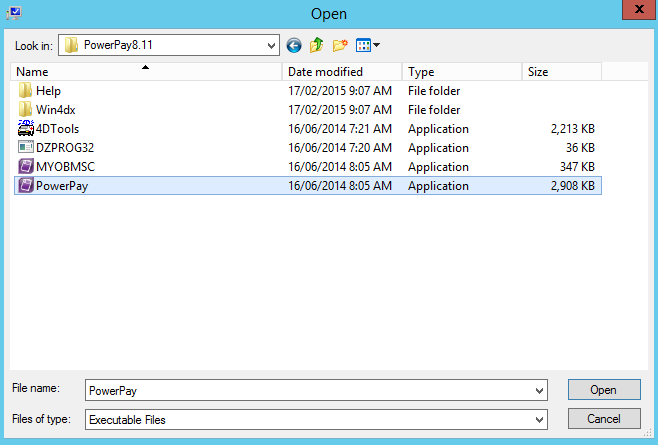Expand the Files of type dropdown
Viewport: 658px width, 445px height.
(539, 420)
